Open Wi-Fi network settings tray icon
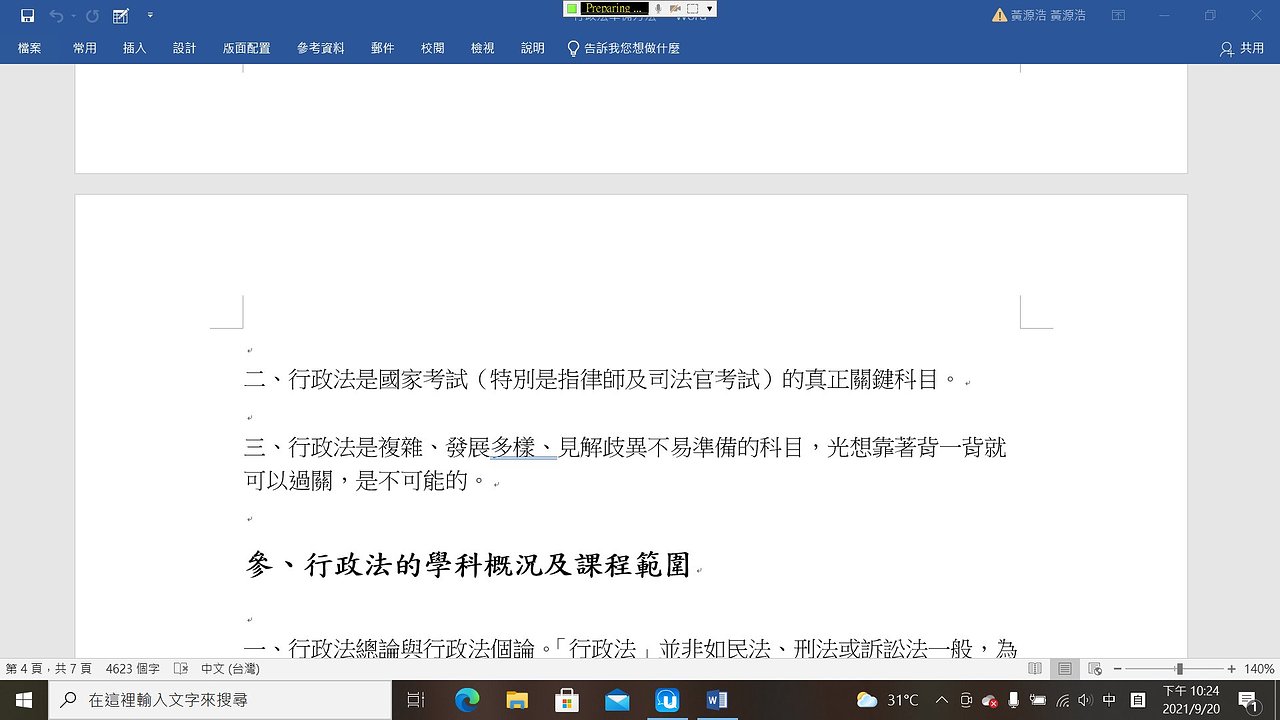Viewport: 1280px width, 720px height. point(1063,700)
